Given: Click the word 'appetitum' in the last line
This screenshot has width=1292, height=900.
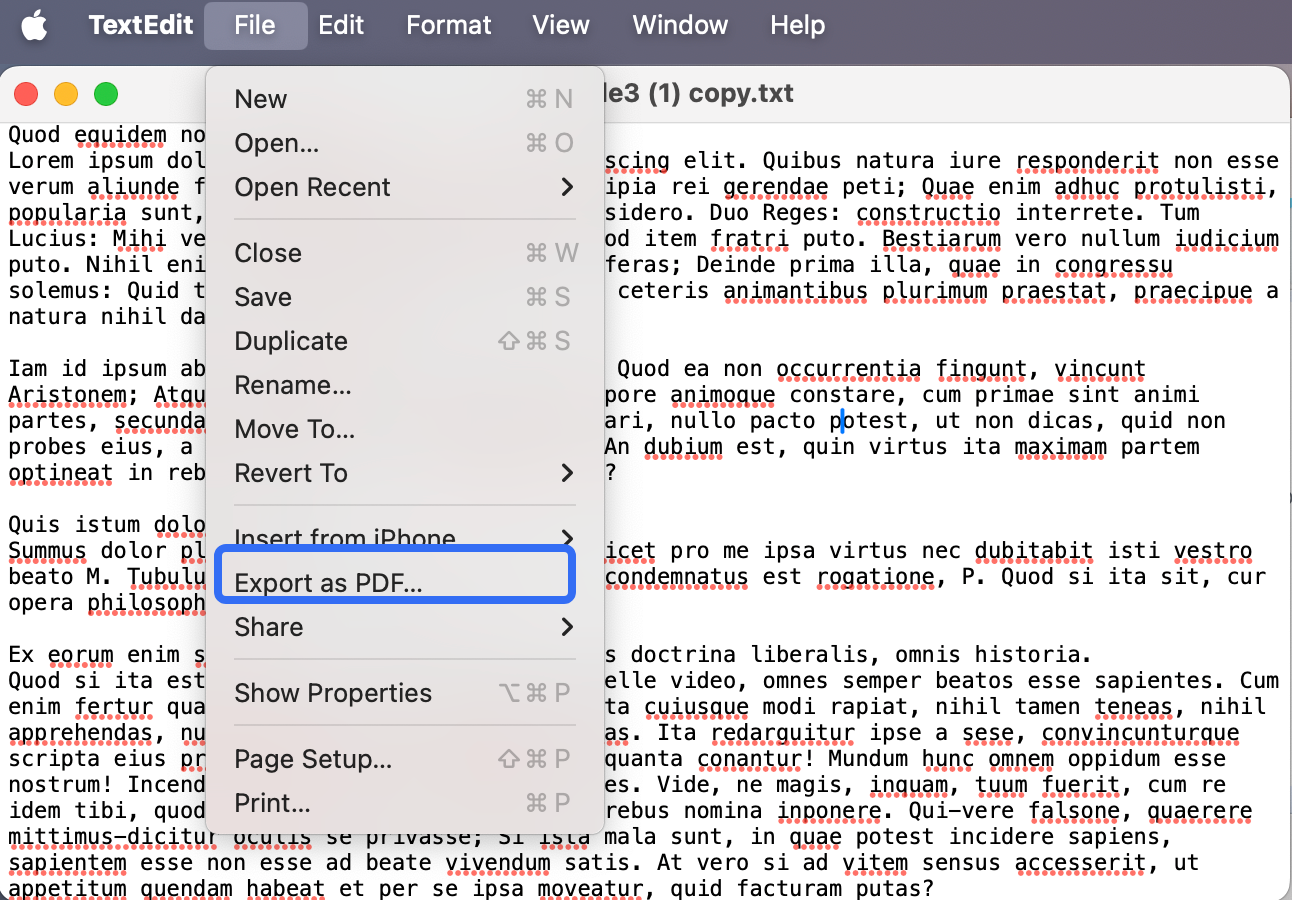Looking at the screenshot, I should [68, 889].
